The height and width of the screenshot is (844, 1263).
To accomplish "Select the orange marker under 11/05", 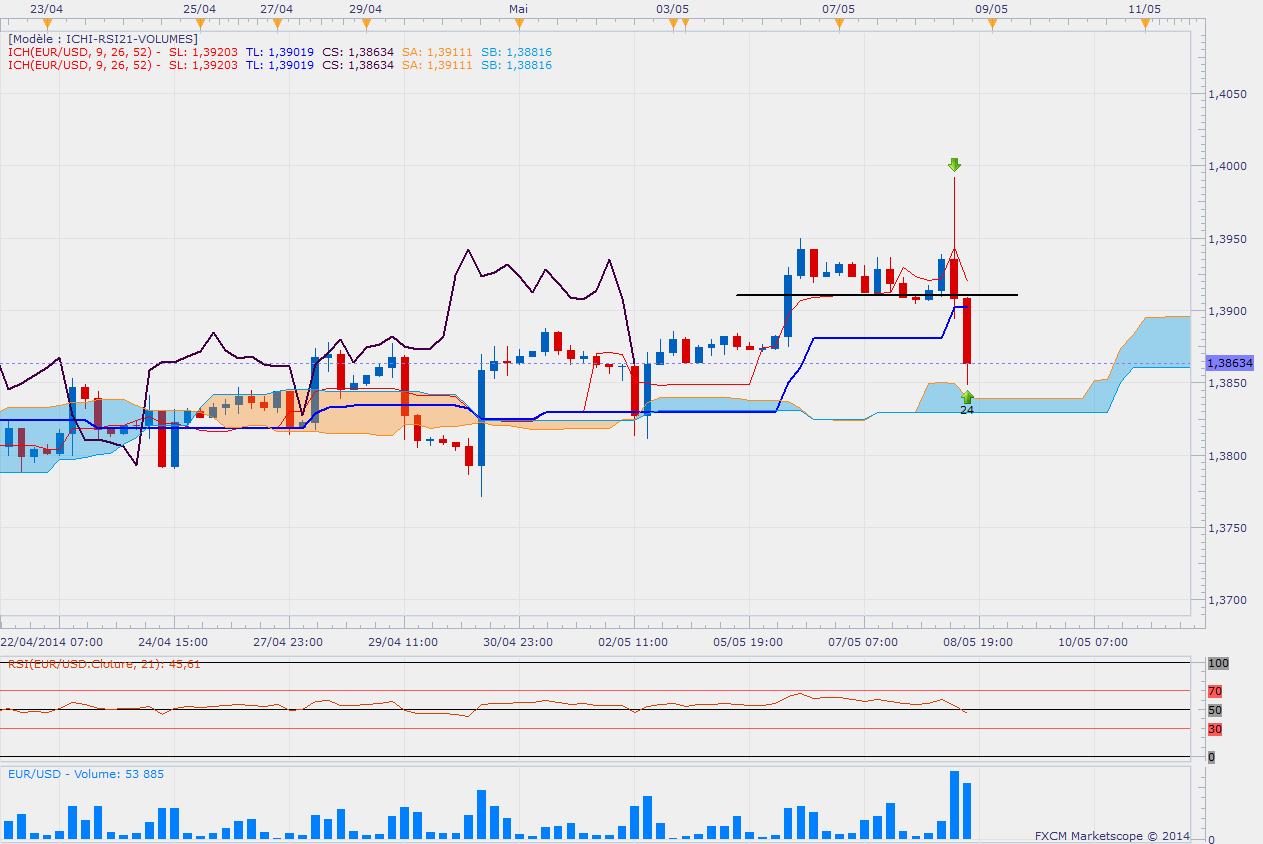I will (x=1144, y=22).
